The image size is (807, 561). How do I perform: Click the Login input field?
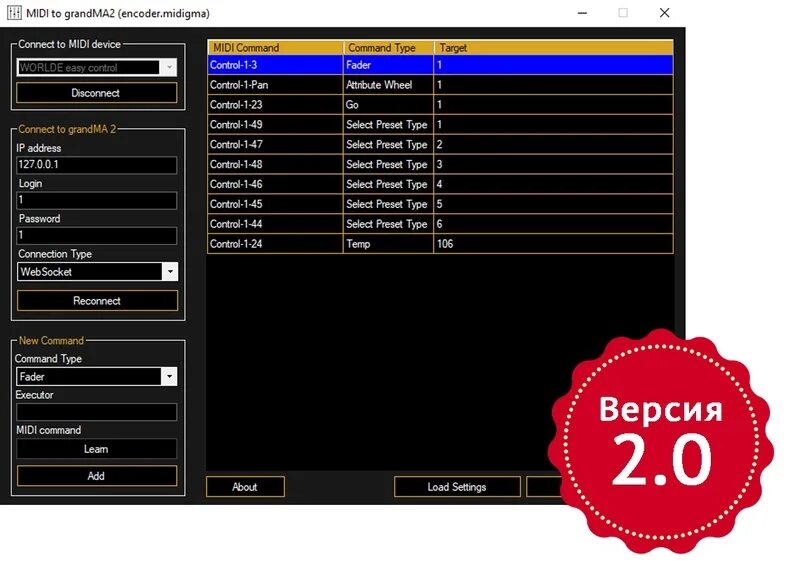coord(96,200)
